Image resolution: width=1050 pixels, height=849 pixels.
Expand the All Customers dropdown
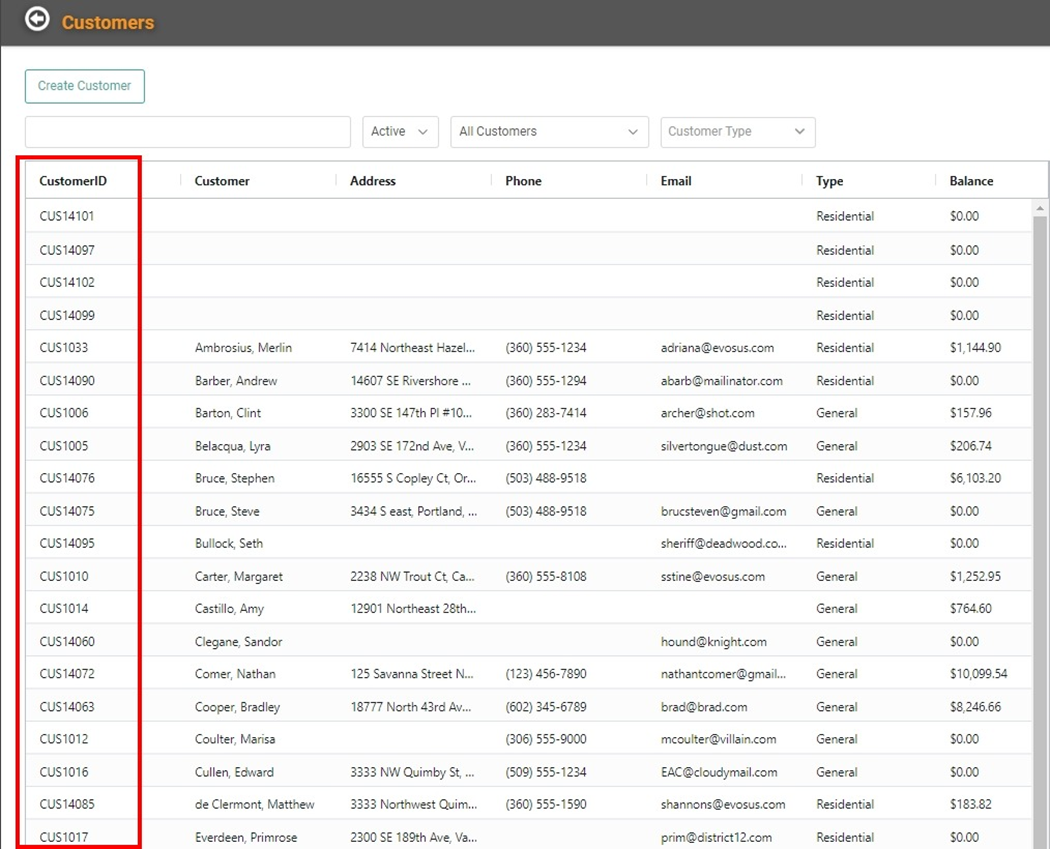click(548, 132)
